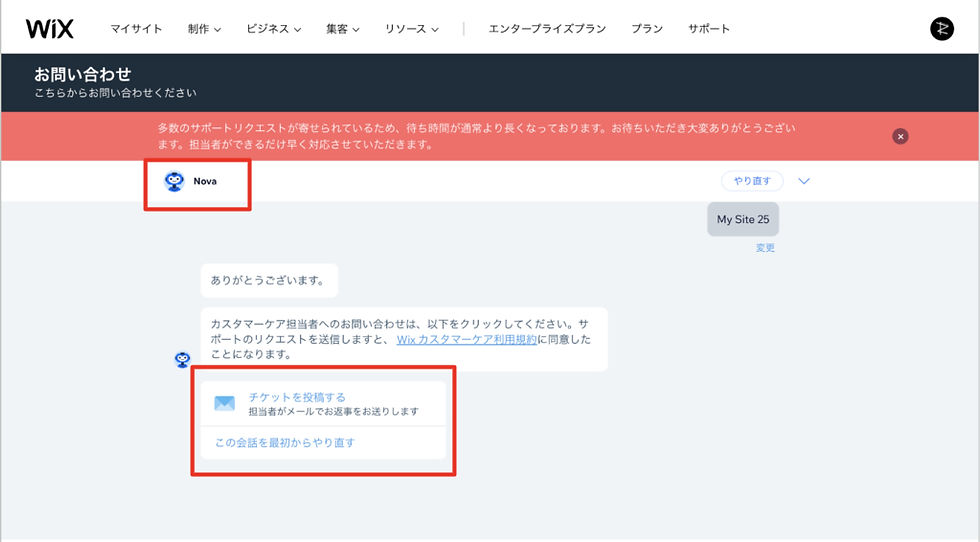Expand the 制作 dropdown menu
980x542 pixels.
tap(204, 29)
